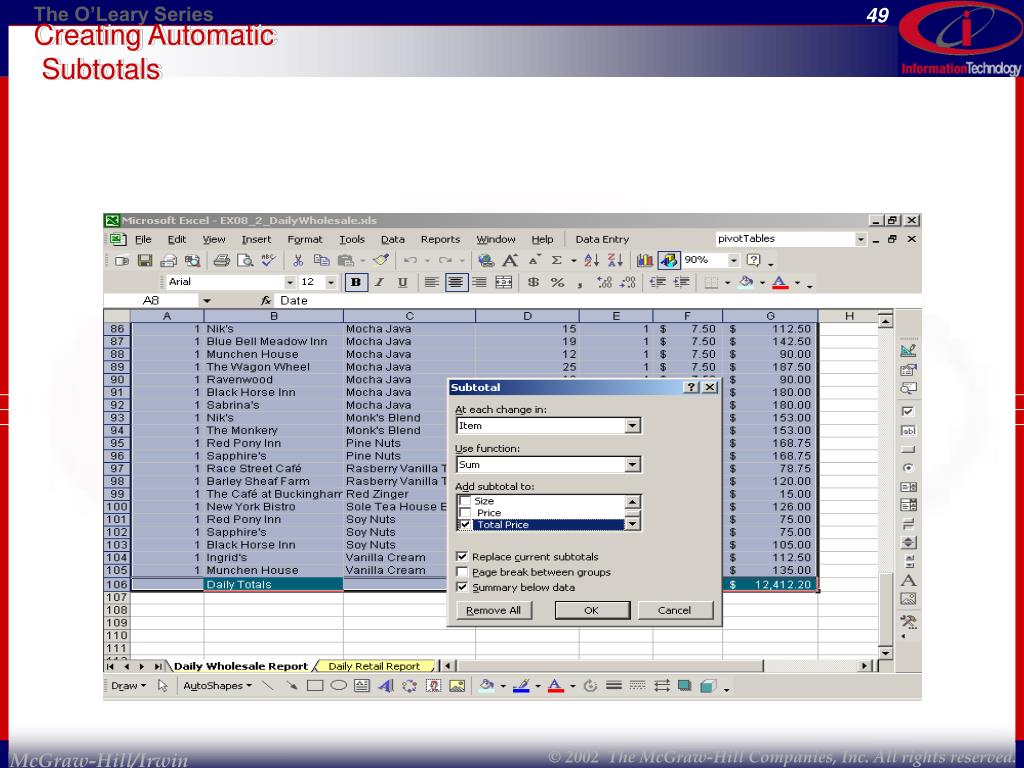Viewport: 1024px width, 768px height.
Task: Select cell Daily Totals in row 106
Action: click(274, 584)
